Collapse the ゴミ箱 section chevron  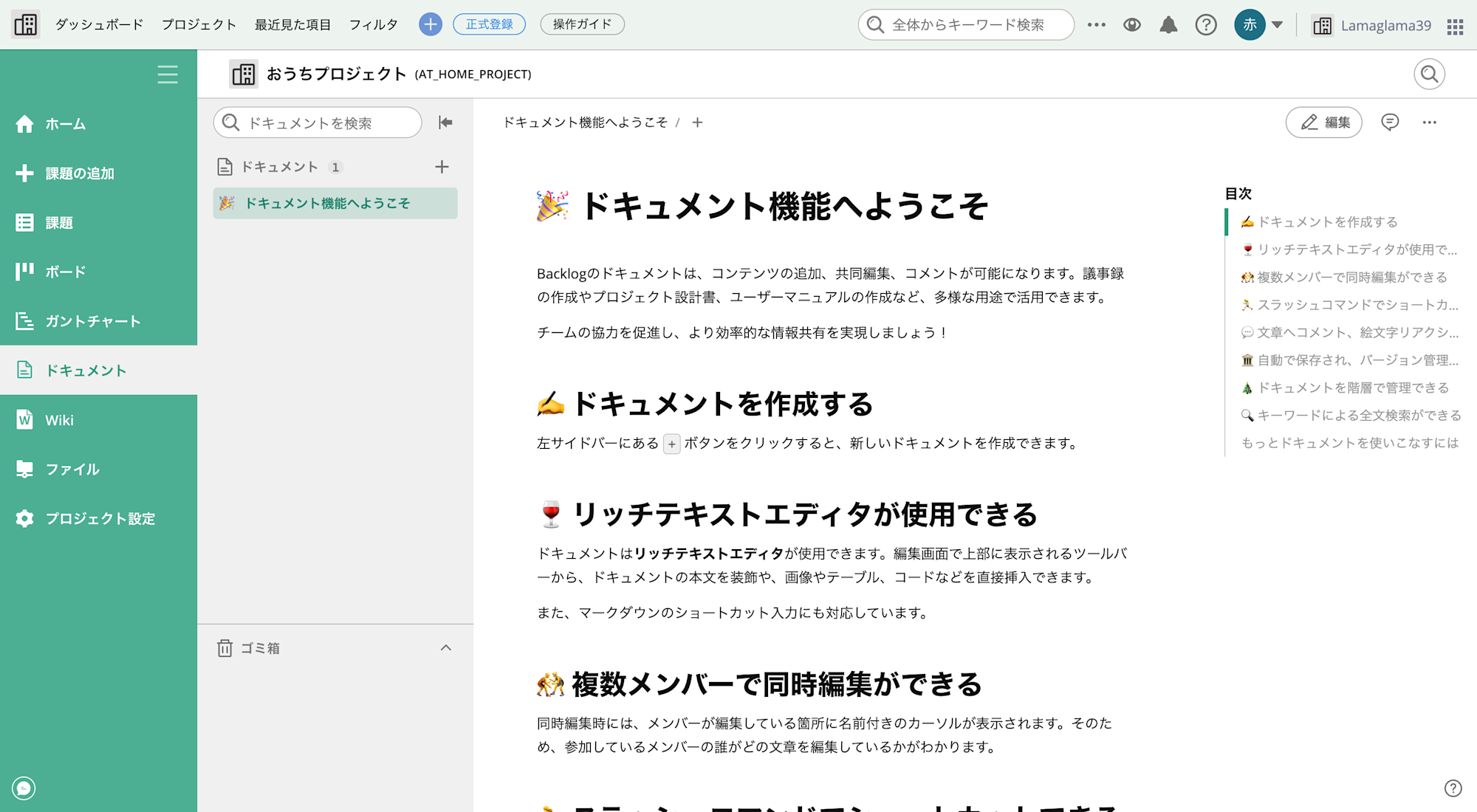point(445,647)
